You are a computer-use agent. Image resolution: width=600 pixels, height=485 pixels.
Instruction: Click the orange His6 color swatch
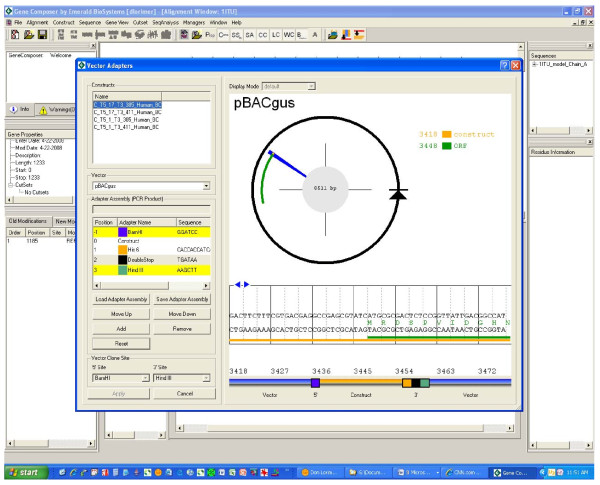coord(122,250)
